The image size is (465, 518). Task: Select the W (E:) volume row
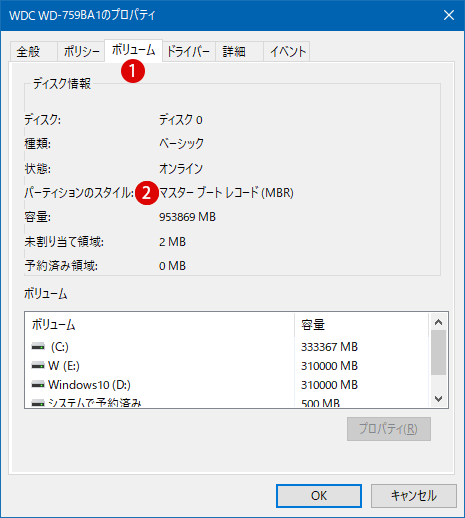227,366
